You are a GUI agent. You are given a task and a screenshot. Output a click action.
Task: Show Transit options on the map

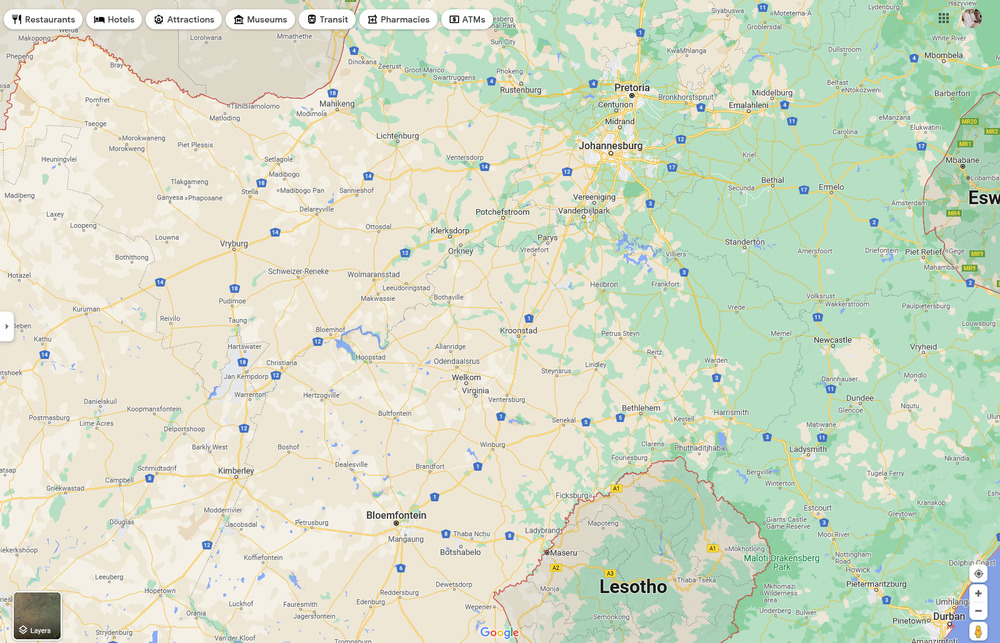[327, 19]
